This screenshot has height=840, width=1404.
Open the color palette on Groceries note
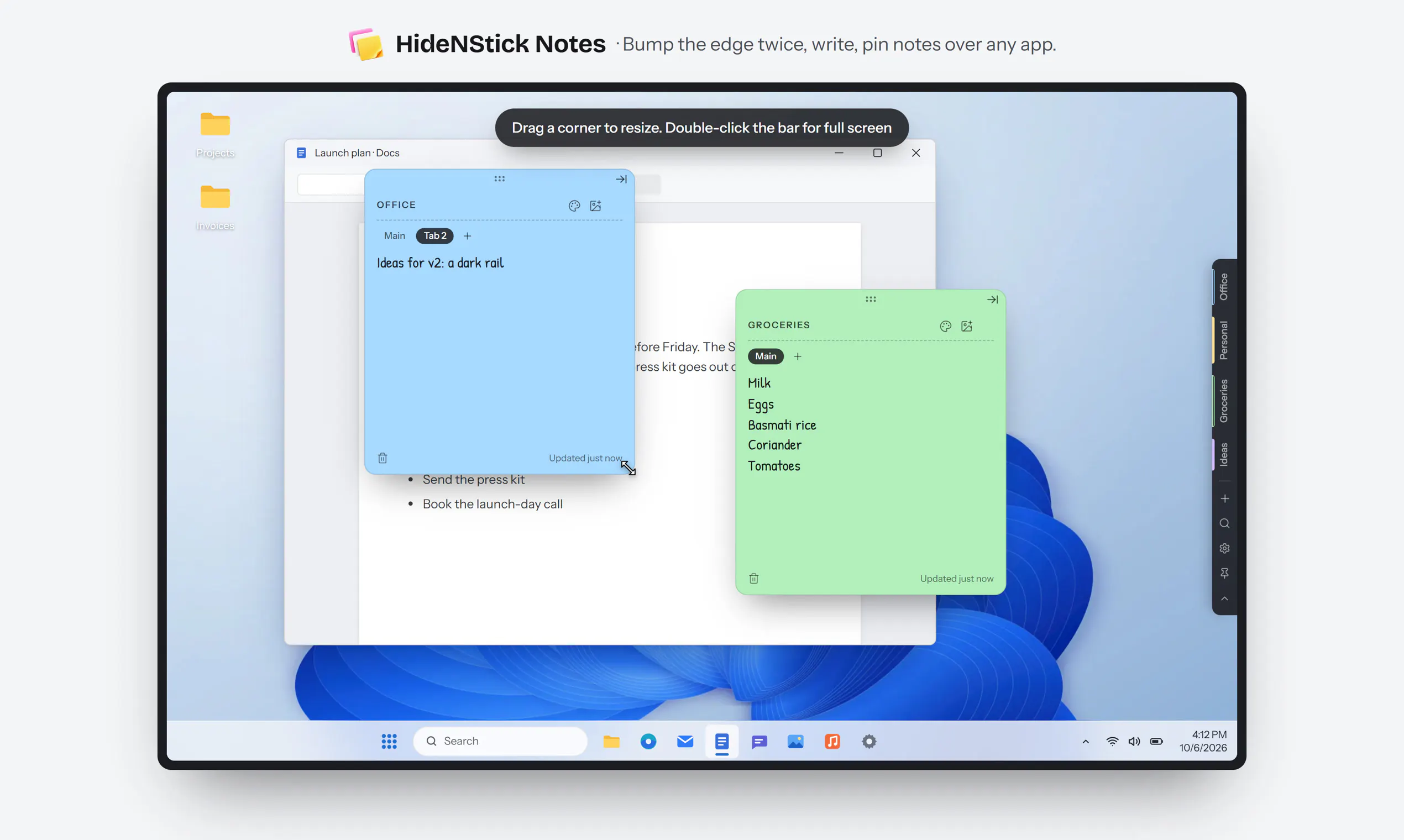click(x=945, y=326)
